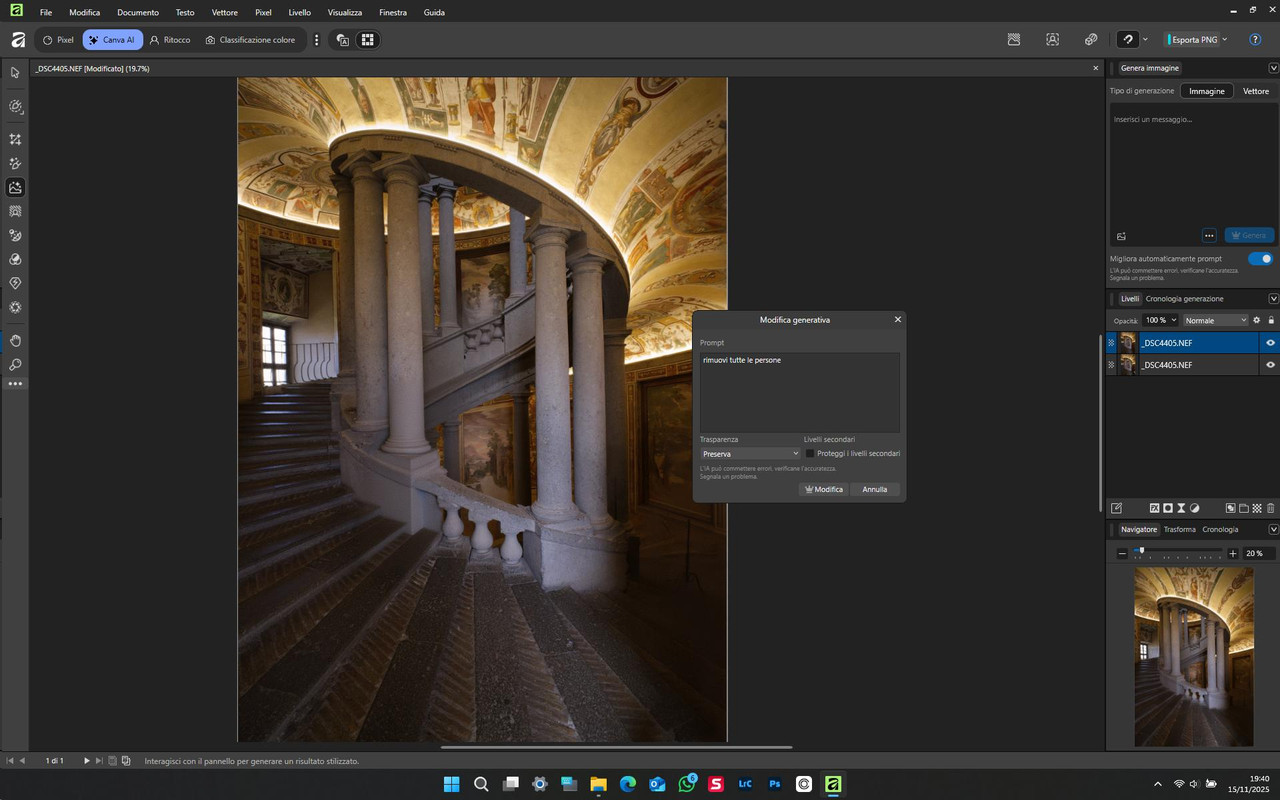The height and width of the screenshot is (800, 1280).
Task: Open the three-dot options beside Genera
Action: pos(1209,236)
